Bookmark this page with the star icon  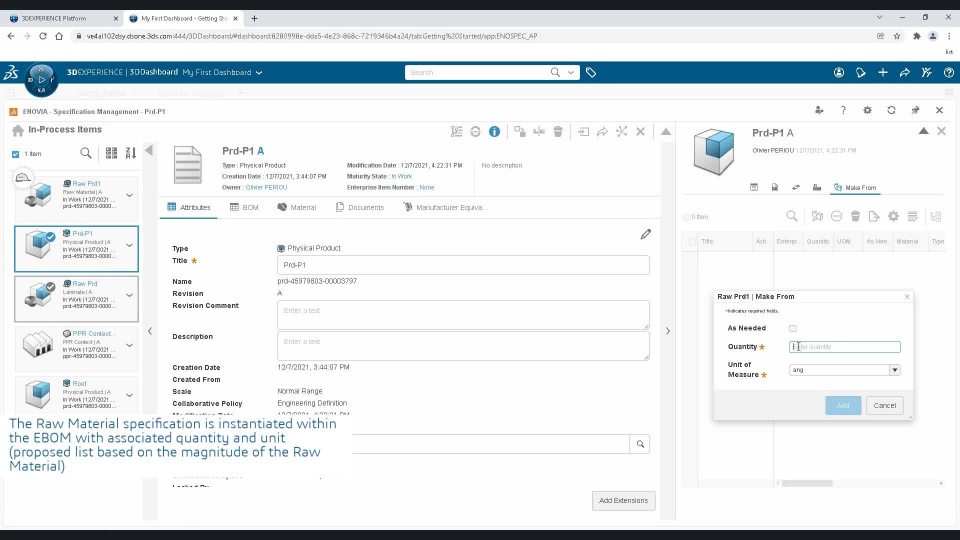point(897,36)
